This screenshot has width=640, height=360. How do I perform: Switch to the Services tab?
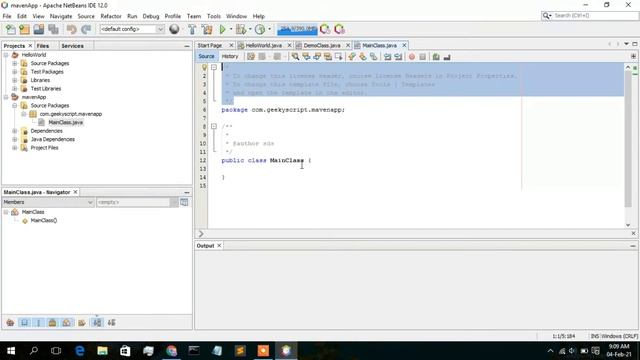click(x=72, y=46)
